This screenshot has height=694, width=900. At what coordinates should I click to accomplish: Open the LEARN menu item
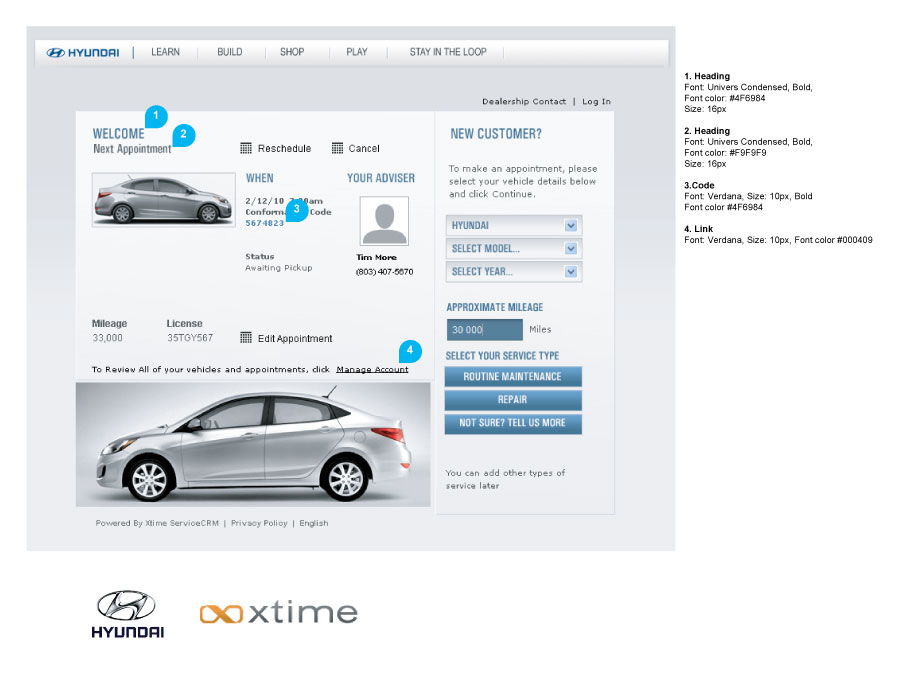coord(165,52)
